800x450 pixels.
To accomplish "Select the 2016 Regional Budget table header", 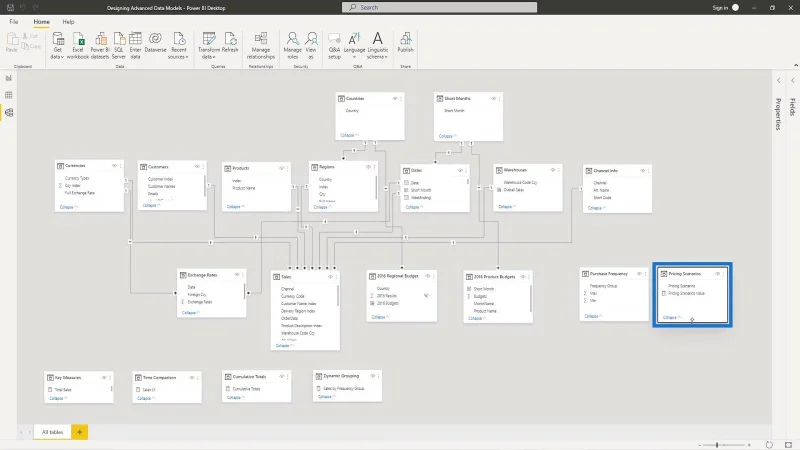I will [x=402, y=276].
